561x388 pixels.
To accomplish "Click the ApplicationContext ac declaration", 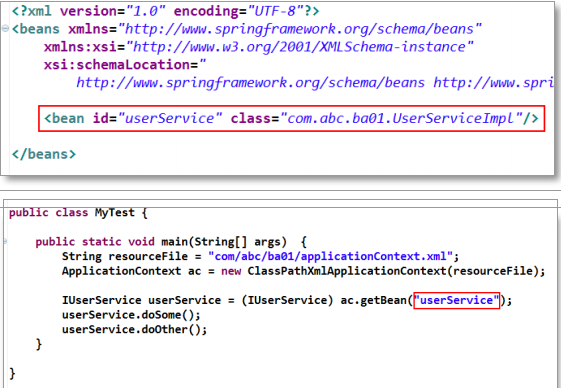I will click(x=131, y=271).
